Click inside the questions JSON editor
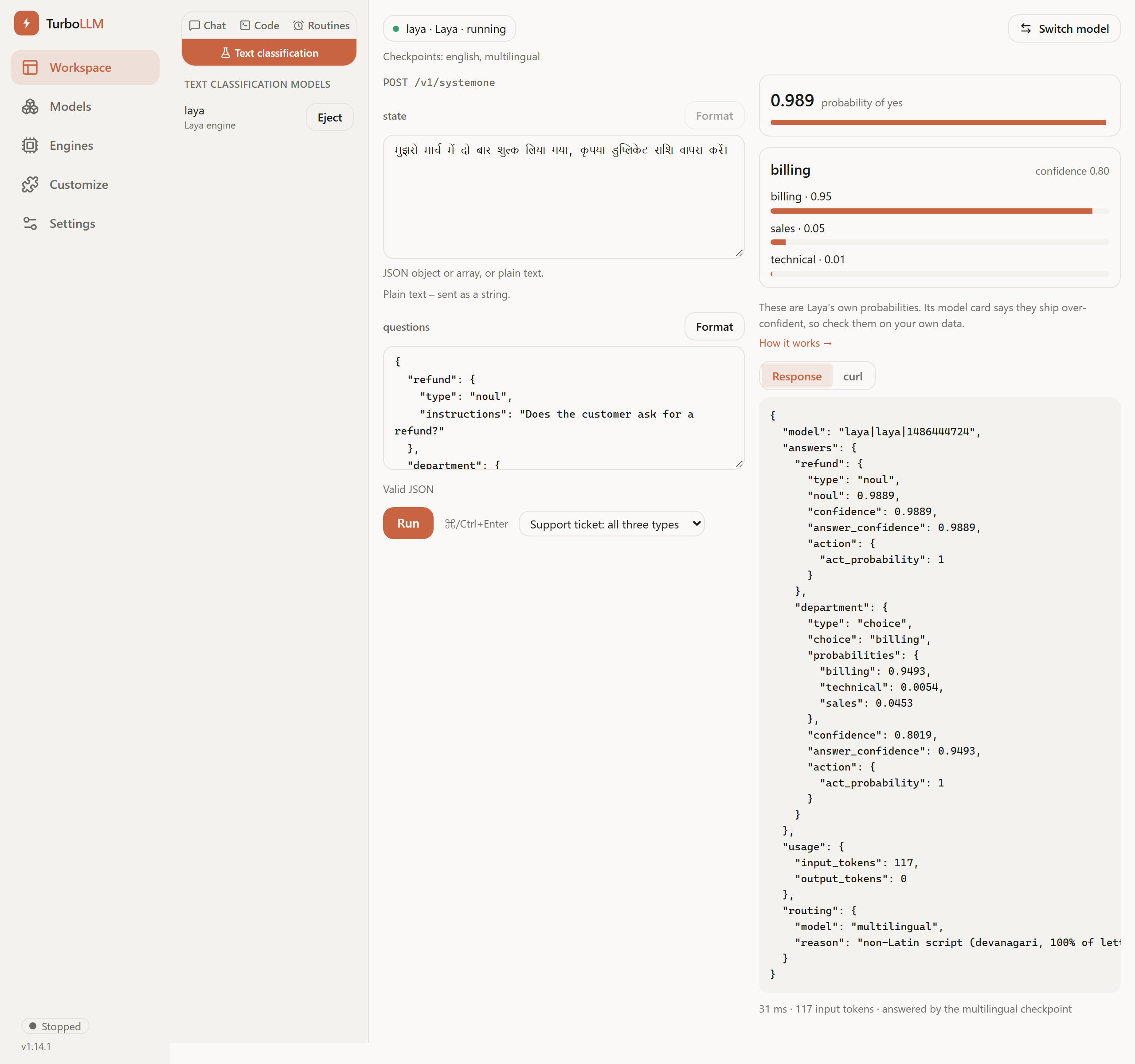The width and height of the screenshot is (1135, 1064). coord(563,407)
